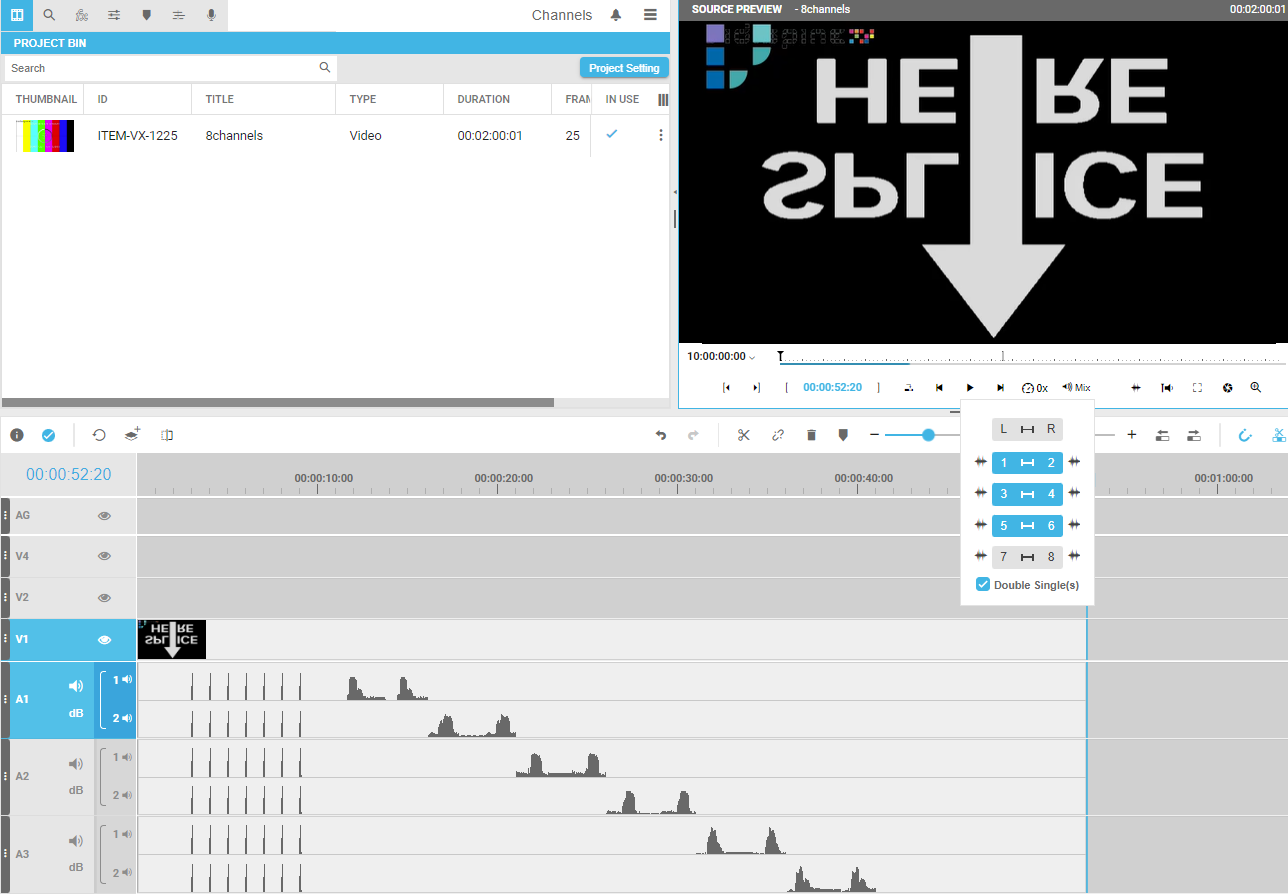This screenshot has height=894, width=1288.
Task: Enable the 7–8 channel pair button
Action: click(x=1027, y=557)
